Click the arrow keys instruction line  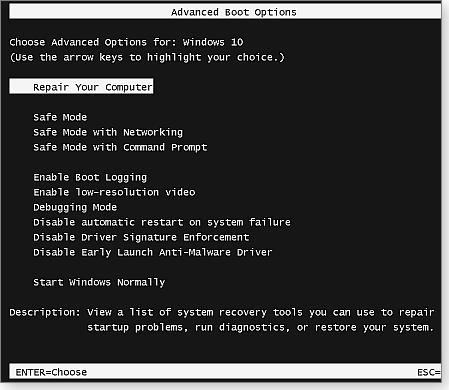click(147, 57)
